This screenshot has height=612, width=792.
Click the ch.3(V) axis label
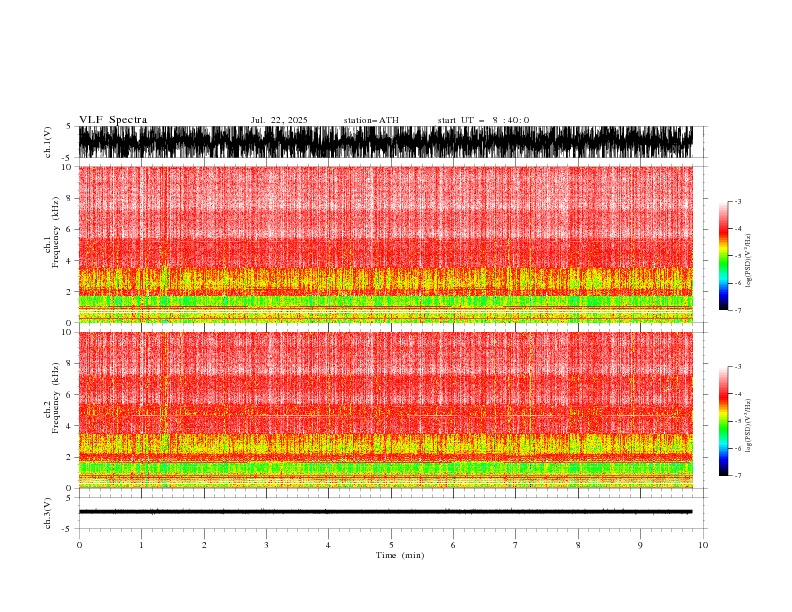point(48,513)
